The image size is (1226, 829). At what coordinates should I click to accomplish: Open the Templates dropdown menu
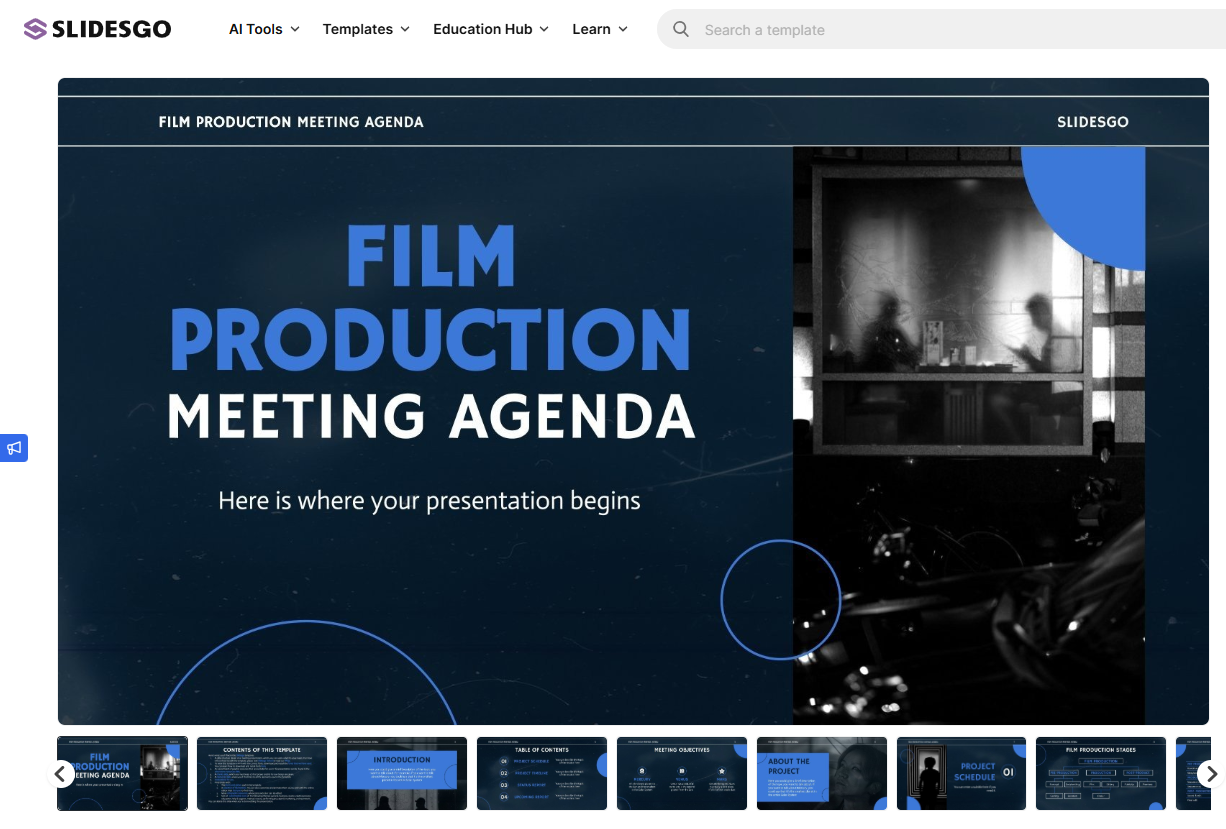366,29
